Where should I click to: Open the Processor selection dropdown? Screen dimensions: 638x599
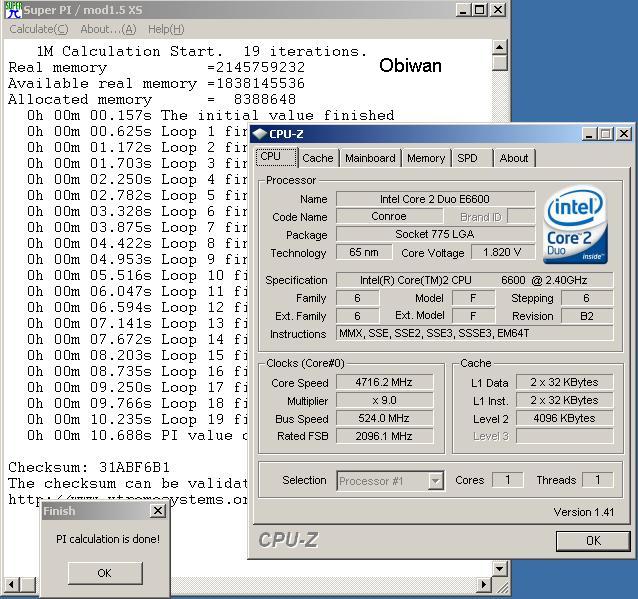click(x=435, y=481)
